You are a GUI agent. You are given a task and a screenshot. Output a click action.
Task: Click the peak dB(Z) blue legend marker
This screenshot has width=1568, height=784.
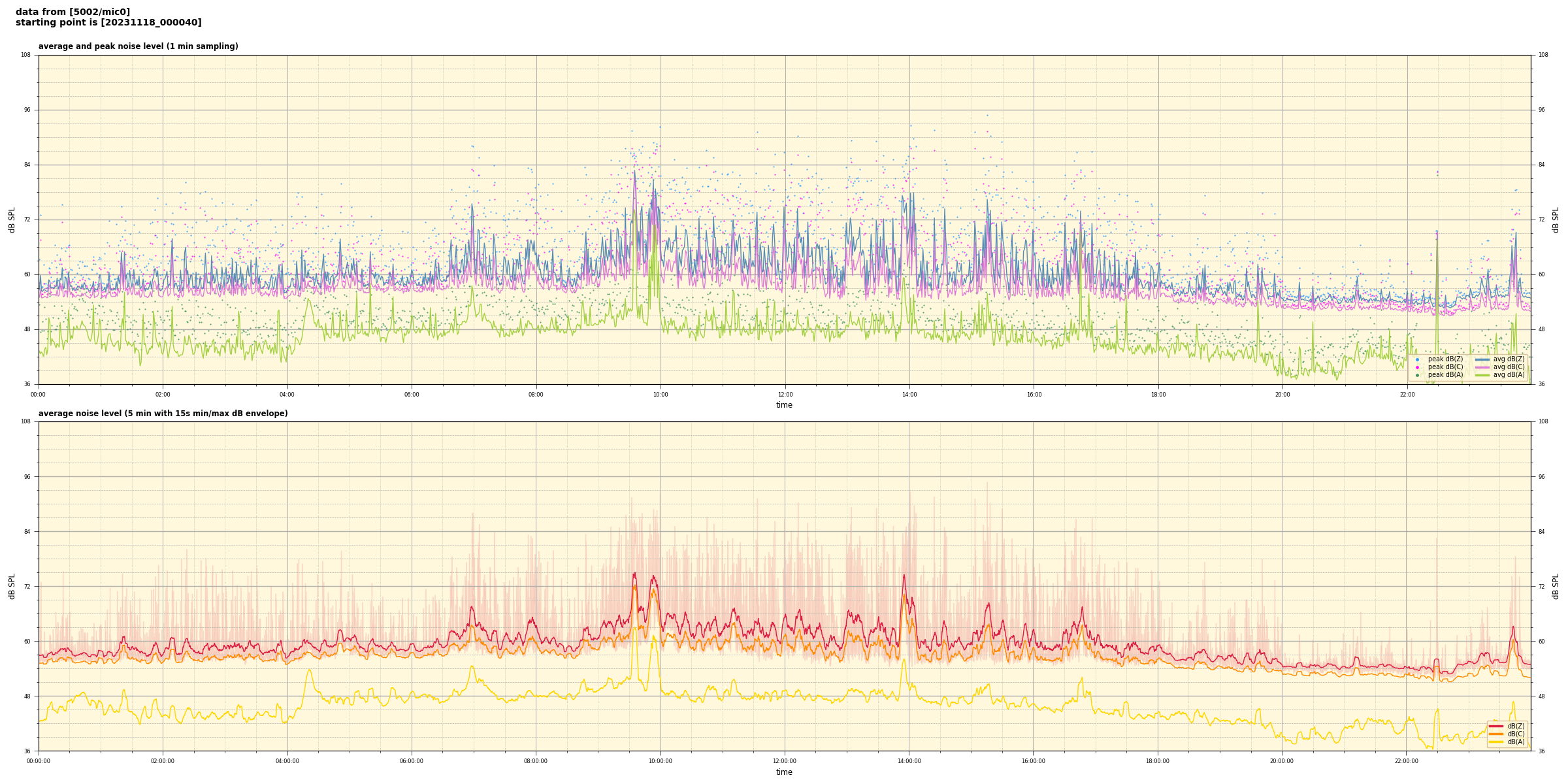tap(1417, 359)
